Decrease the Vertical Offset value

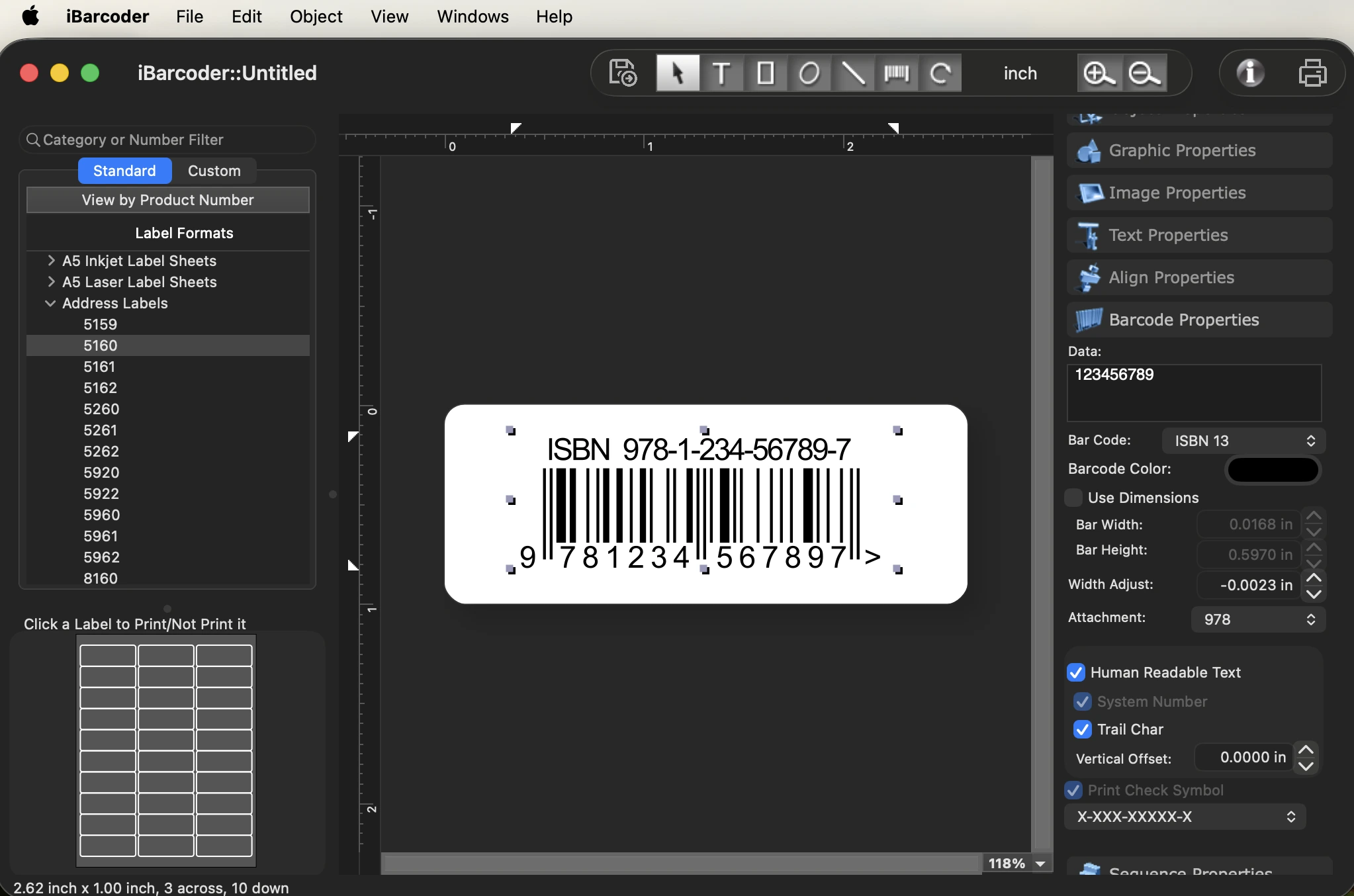tap(1306, 766)
